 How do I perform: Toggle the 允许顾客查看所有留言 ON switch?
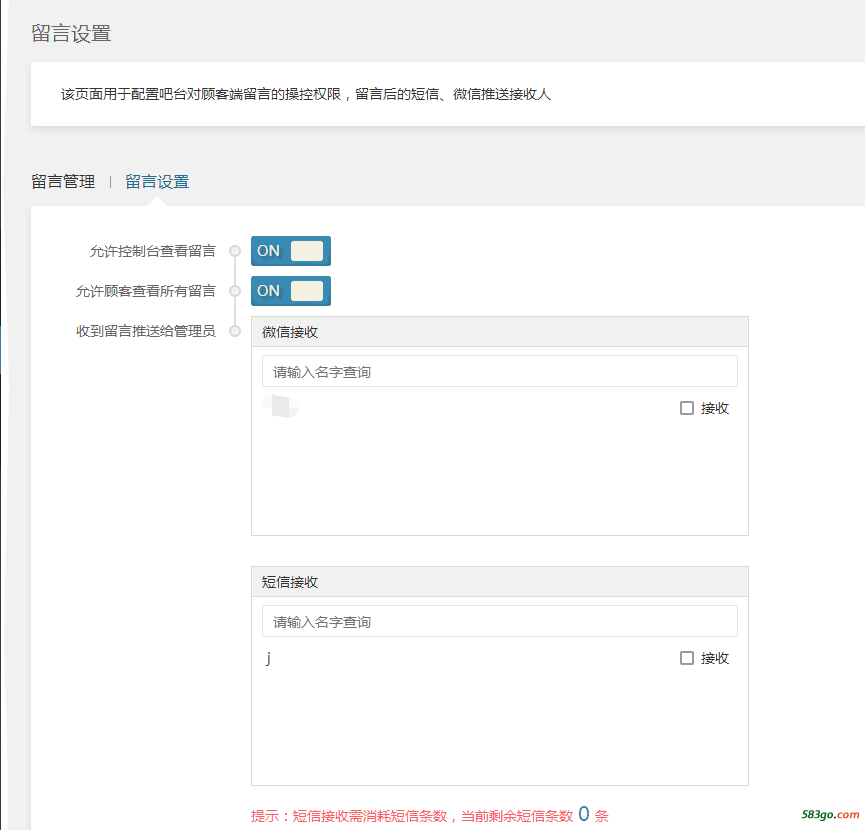point(291,291)
